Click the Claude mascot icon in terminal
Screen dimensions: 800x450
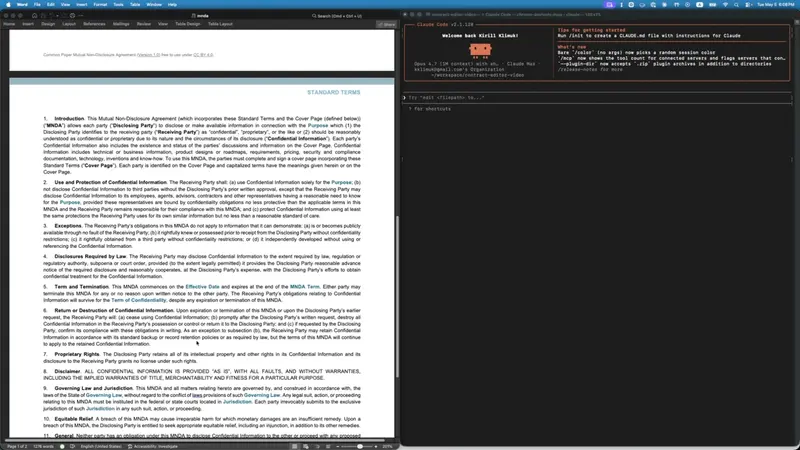click(480, 51)
